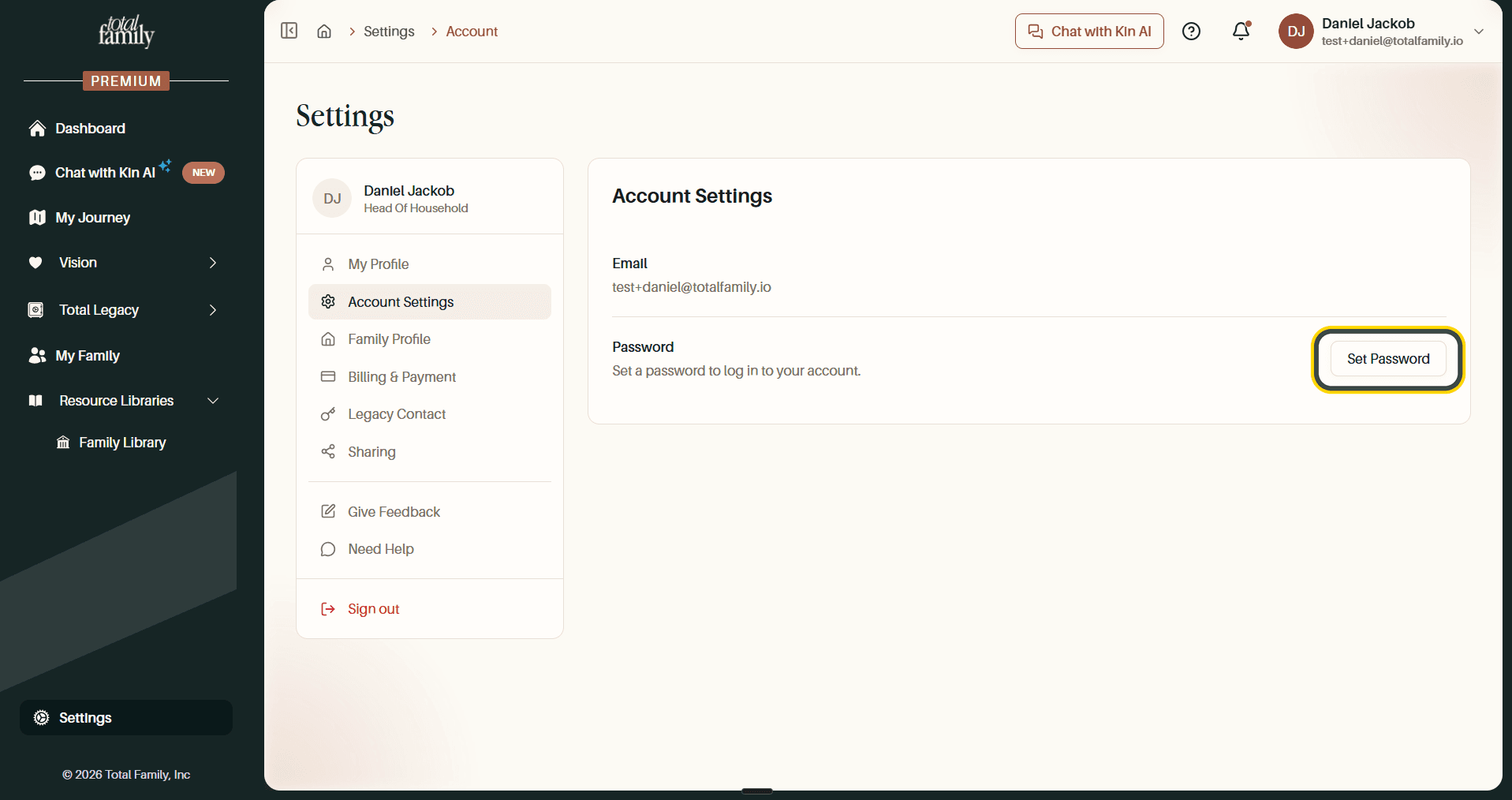Open the Billing & Payment settings page
This screenshot has width=1512, height=800.
point(430,377)
